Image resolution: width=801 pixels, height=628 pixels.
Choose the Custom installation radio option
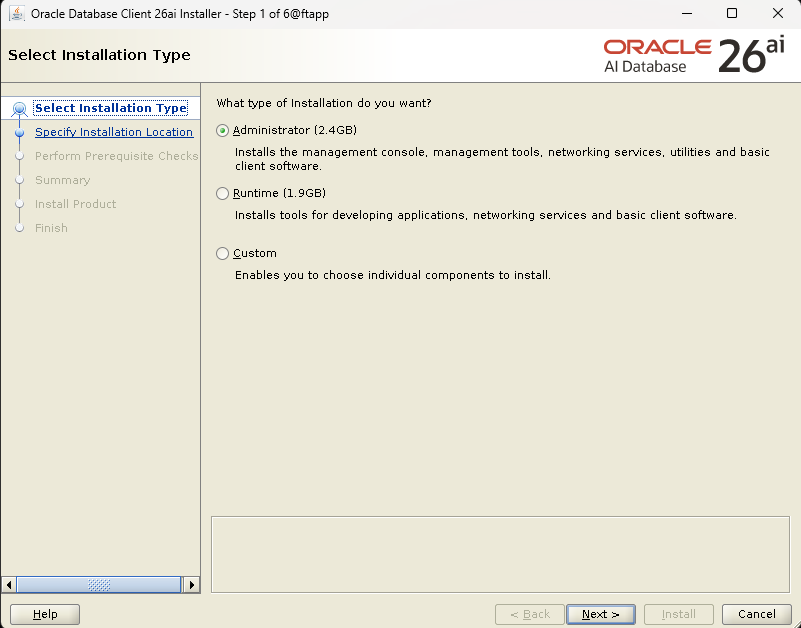click(x=222, y=254)
